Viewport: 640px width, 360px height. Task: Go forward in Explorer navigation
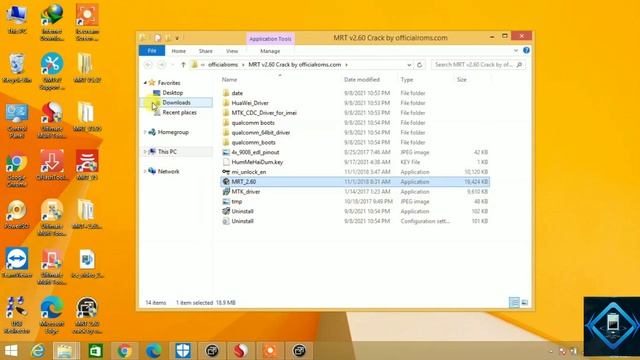click(x=162, y=65)
